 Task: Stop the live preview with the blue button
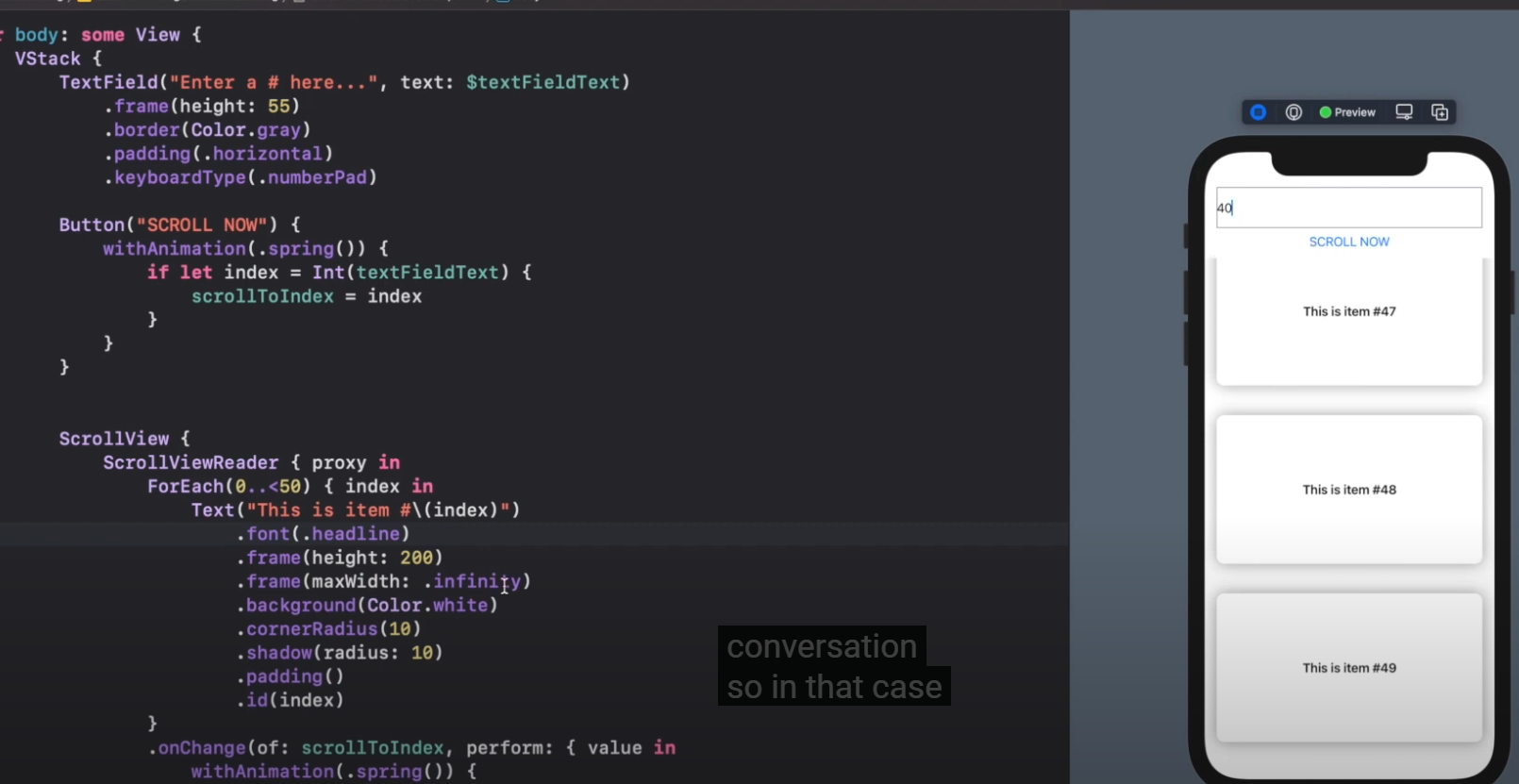coord(1258,112)
